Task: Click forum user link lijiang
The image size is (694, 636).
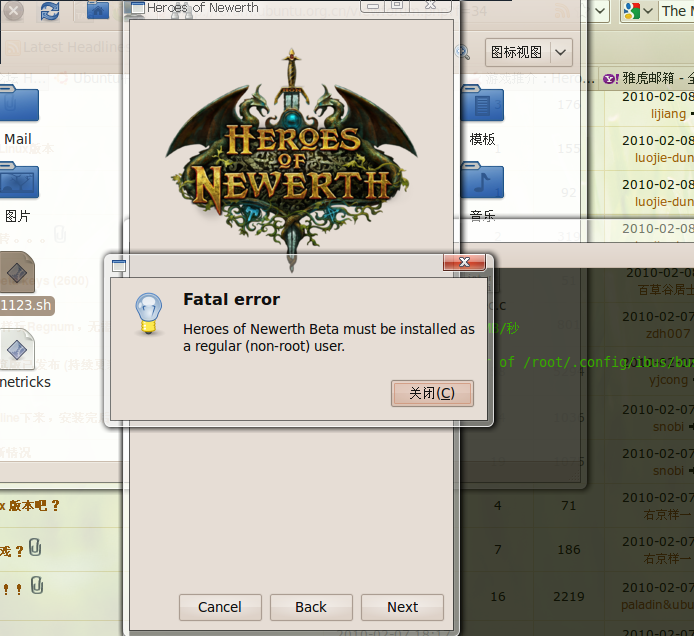Action: tap(668, 114)
